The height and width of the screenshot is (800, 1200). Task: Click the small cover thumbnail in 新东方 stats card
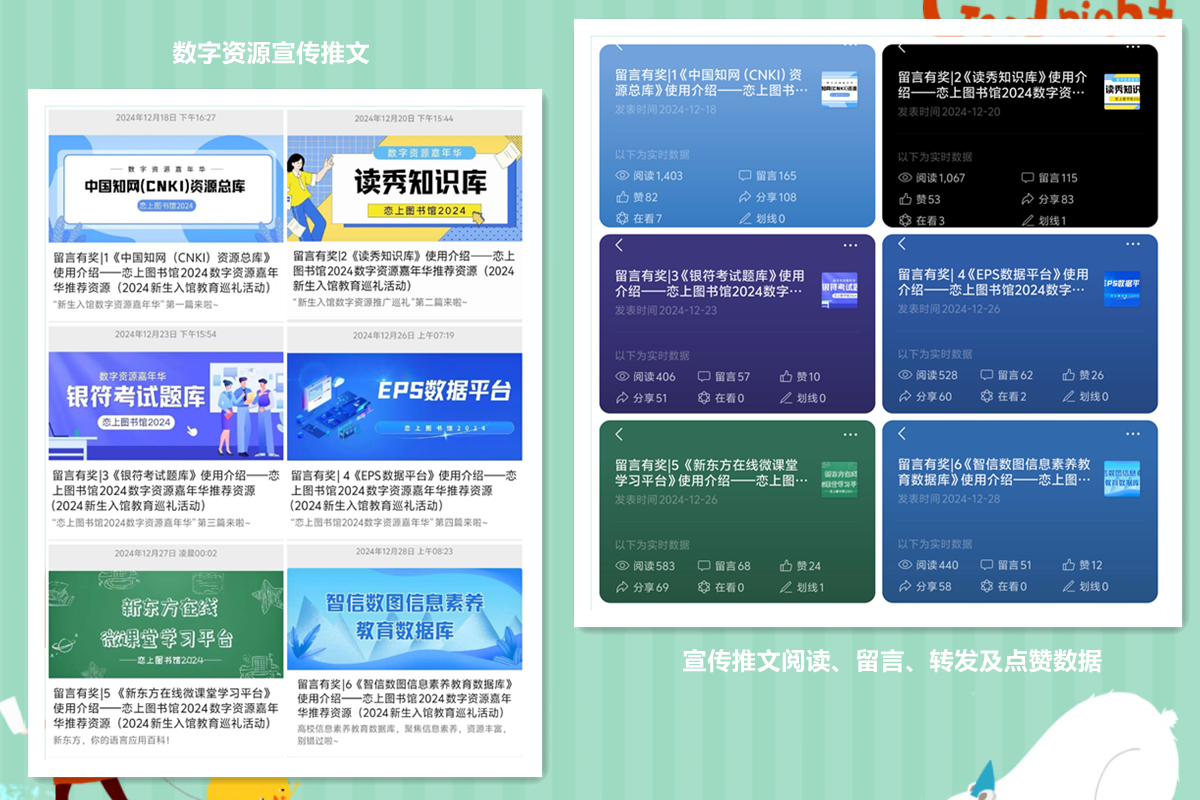click(840, 479)
